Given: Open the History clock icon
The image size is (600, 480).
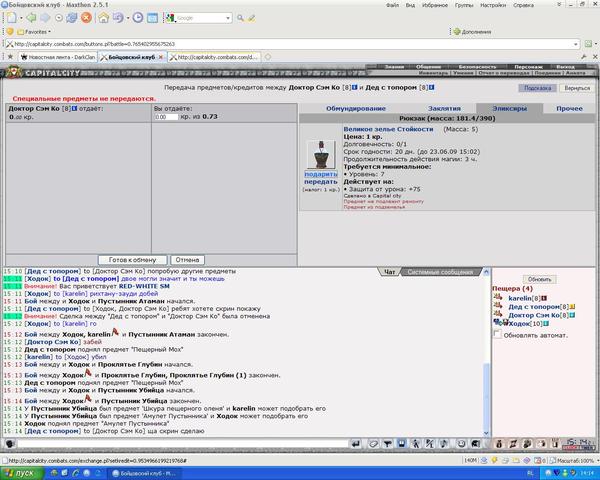Looking at the screenshot, I should [138, 18].
